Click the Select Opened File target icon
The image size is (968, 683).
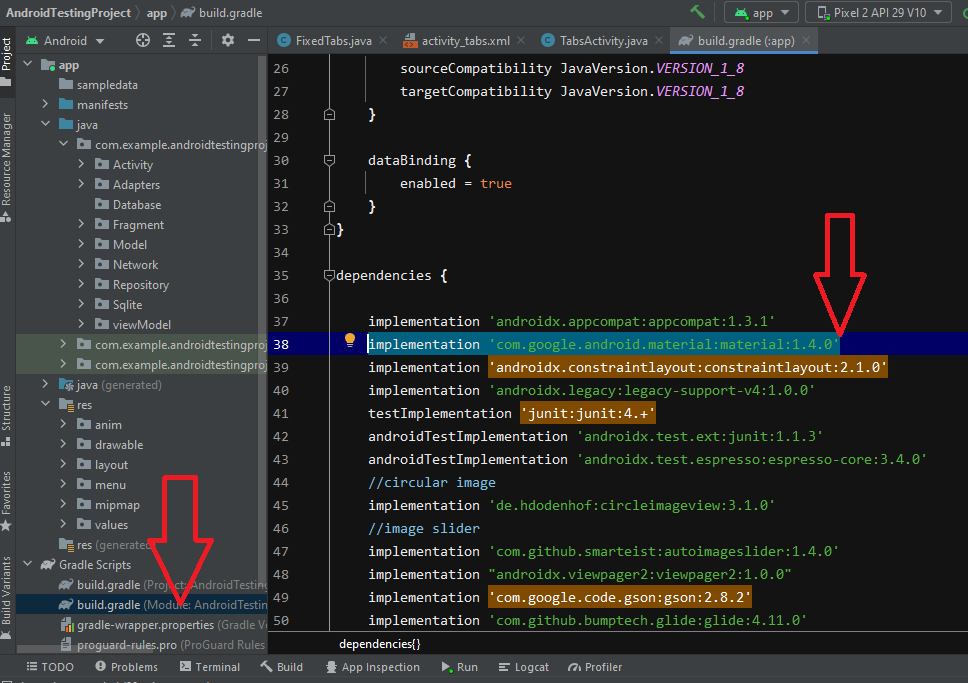point(143,41)
